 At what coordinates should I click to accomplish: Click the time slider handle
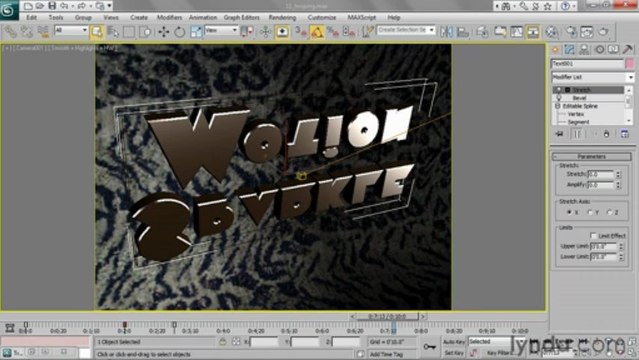pos(388,316)
